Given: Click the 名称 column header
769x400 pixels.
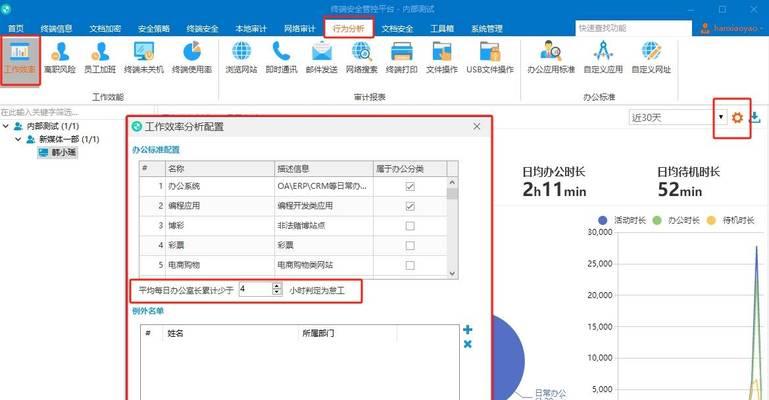Looking at the screenshot, I should (x=219, y=169).
